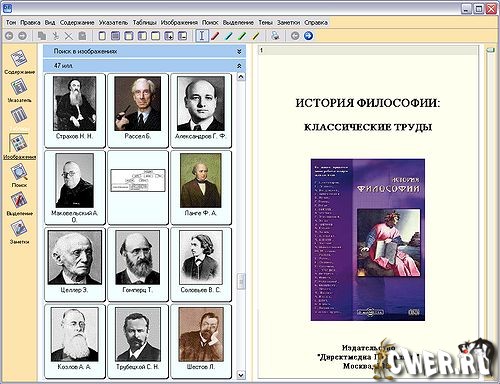The width and height of the screenshot is (500, 384).
Task: Expand the Поиск в изображениях panel
Action: 239,52
